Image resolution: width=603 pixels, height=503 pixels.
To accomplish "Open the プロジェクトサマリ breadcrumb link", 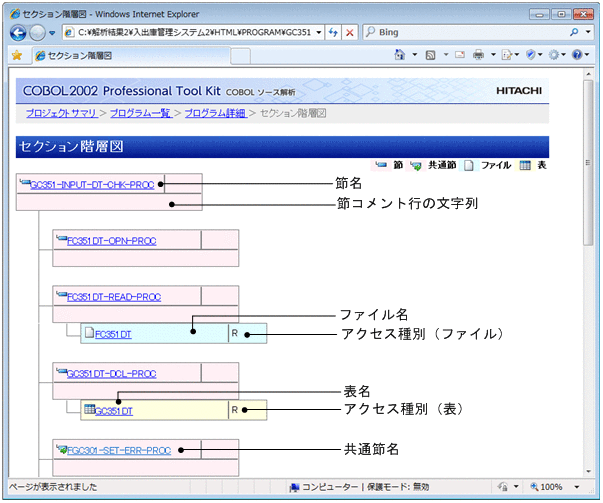I will point(62,113).
